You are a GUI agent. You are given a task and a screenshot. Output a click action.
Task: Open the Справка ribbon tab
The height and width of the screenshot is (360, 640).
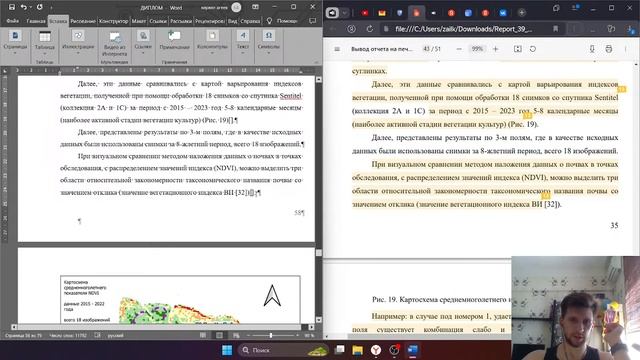250,21
